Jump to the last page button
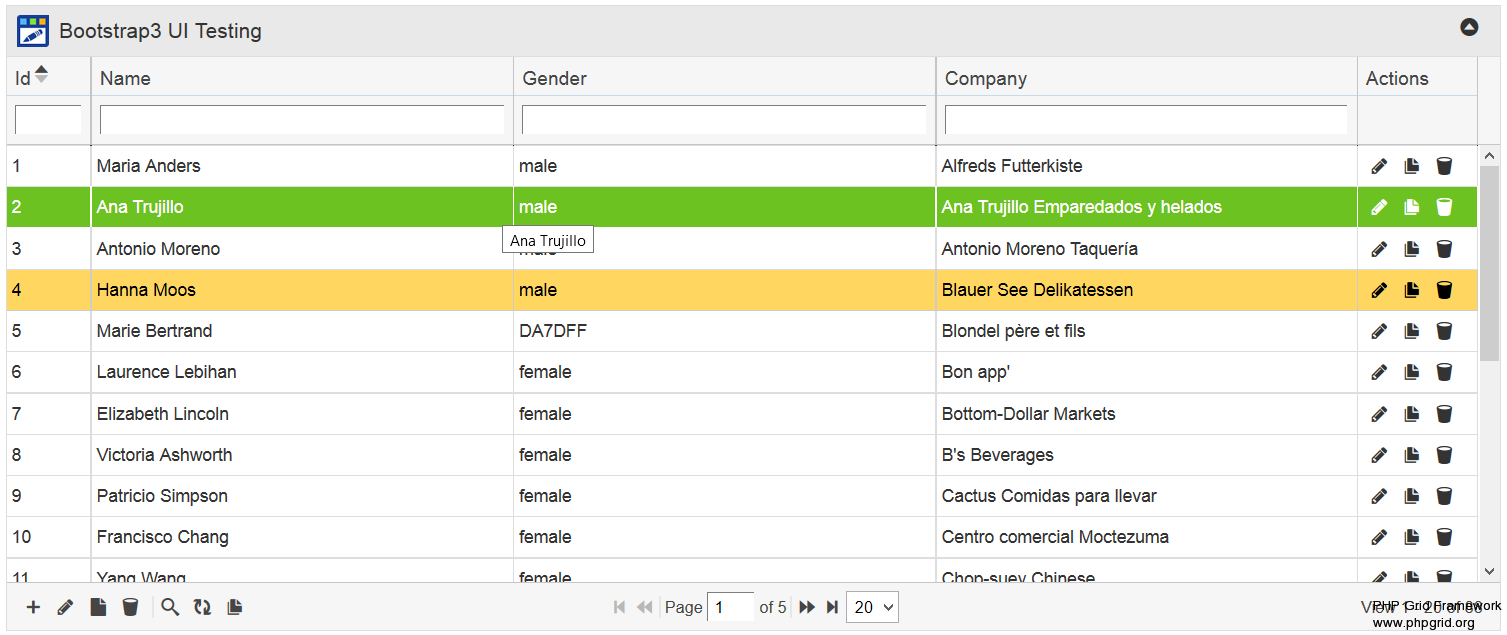Screen dimensions: 1507x635 pos(831,607)
